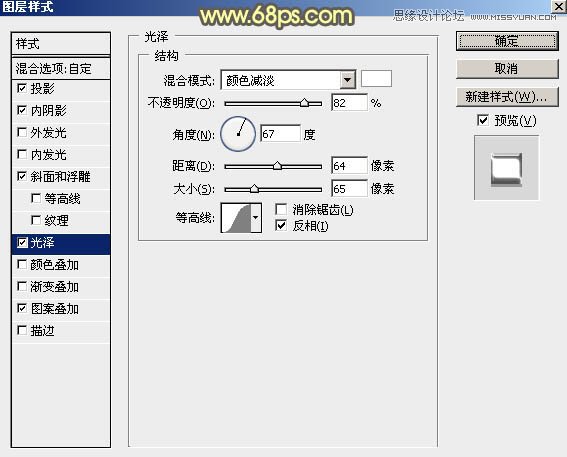
Task: Uncheck the 光泽 satin checkbox
Action: [22, 243]
